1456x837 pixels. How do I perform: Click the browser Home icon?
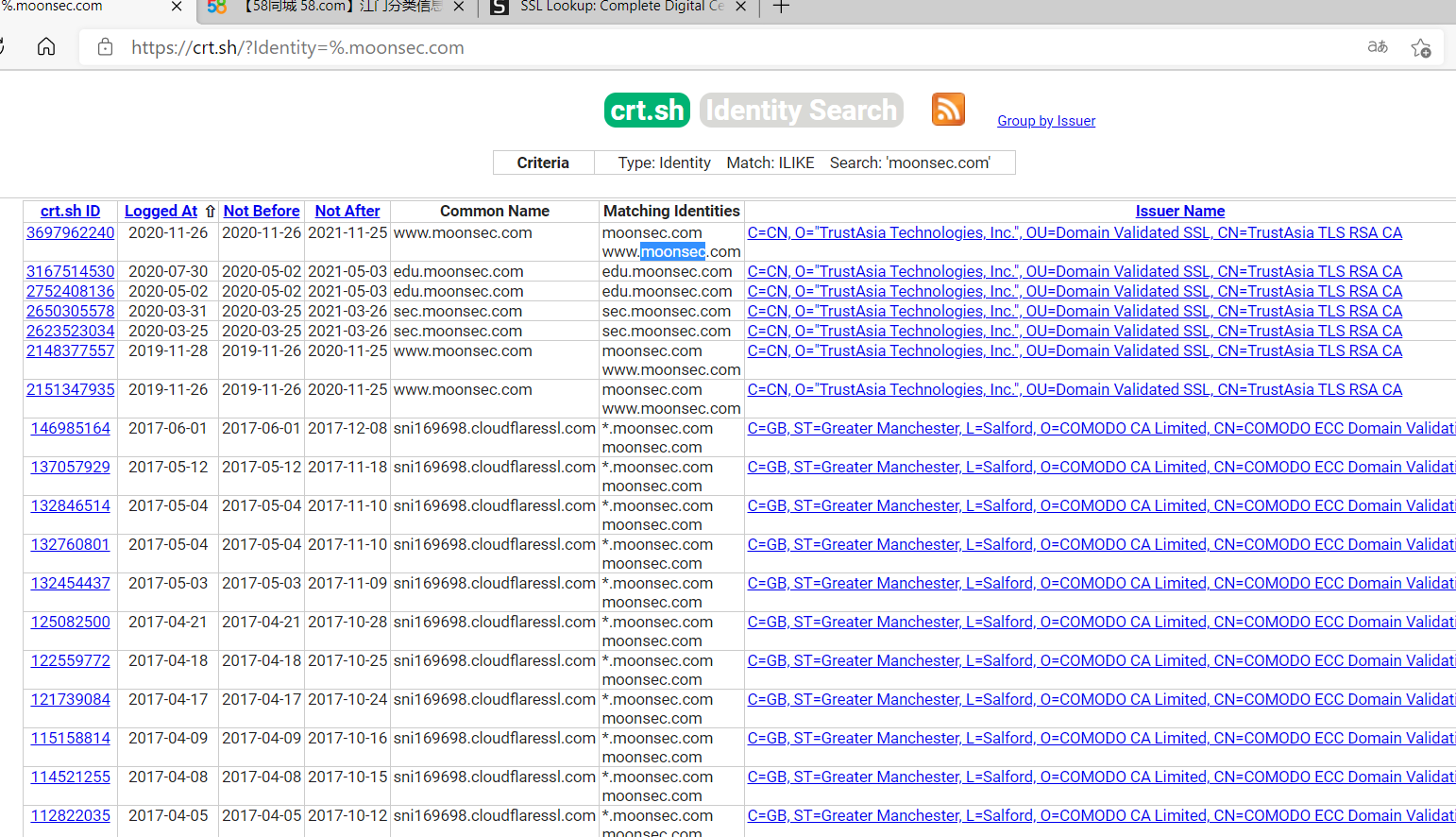pyautogui.click(x=46, y=47)
